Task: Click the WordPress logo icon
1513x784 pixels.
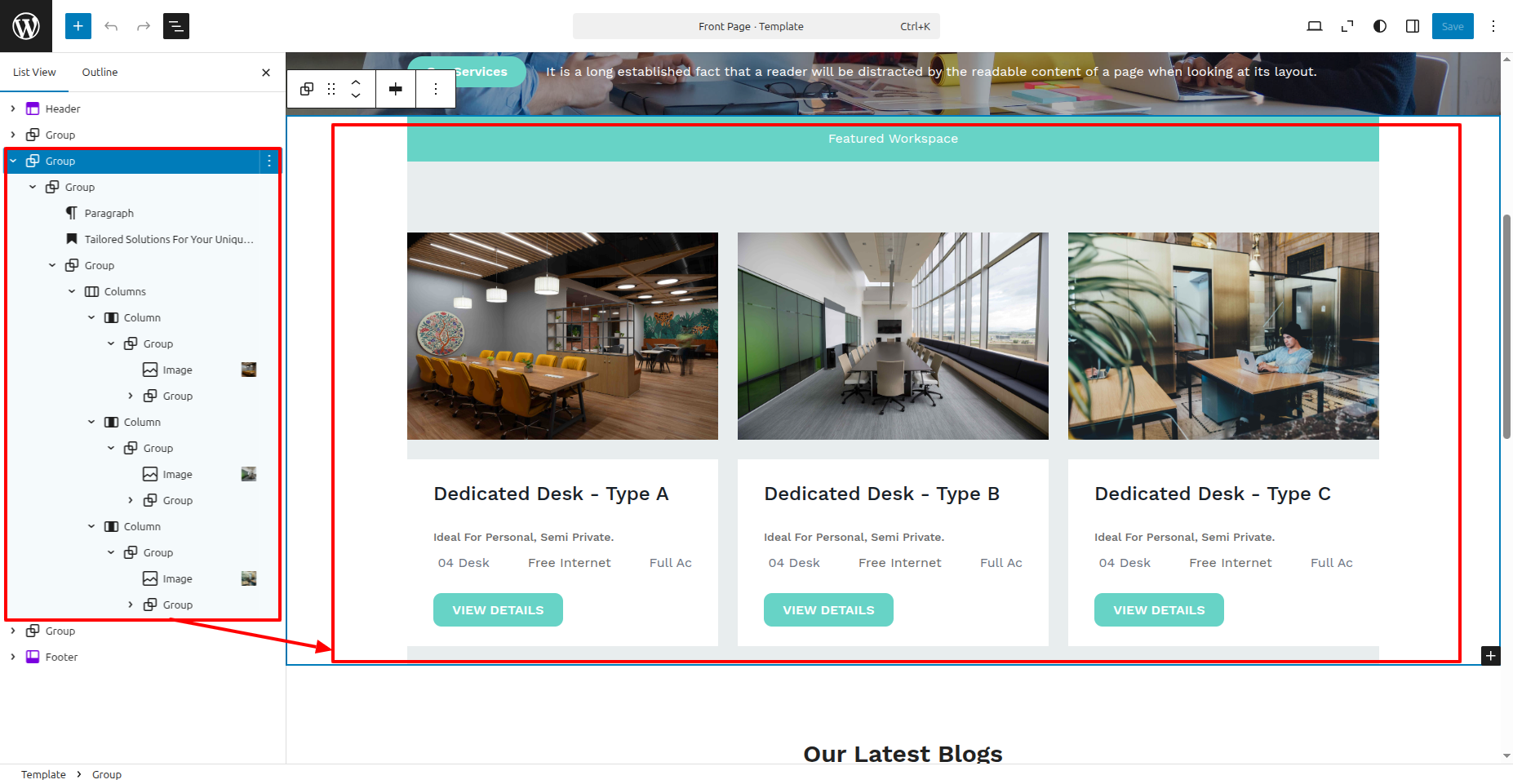Action: point(26,26)
